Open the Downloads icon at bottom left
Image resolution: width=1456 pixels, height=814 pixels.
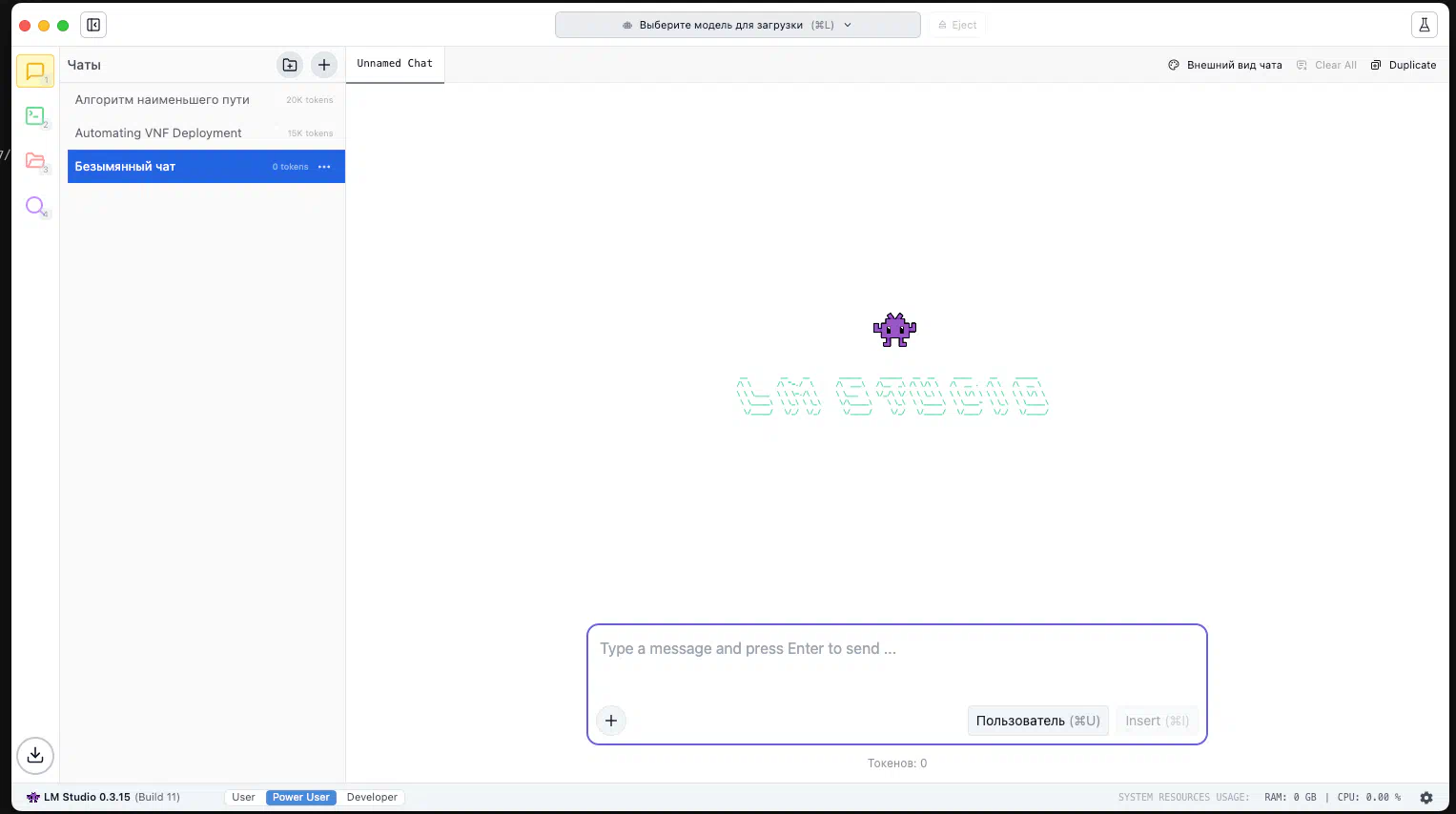(x=35, y=755)
